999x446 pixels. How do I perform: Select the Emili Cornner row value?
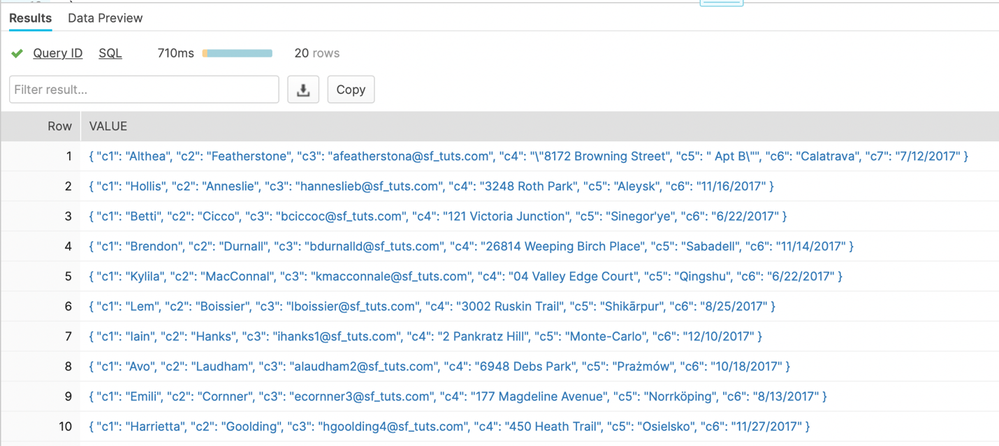coord(458,397)
